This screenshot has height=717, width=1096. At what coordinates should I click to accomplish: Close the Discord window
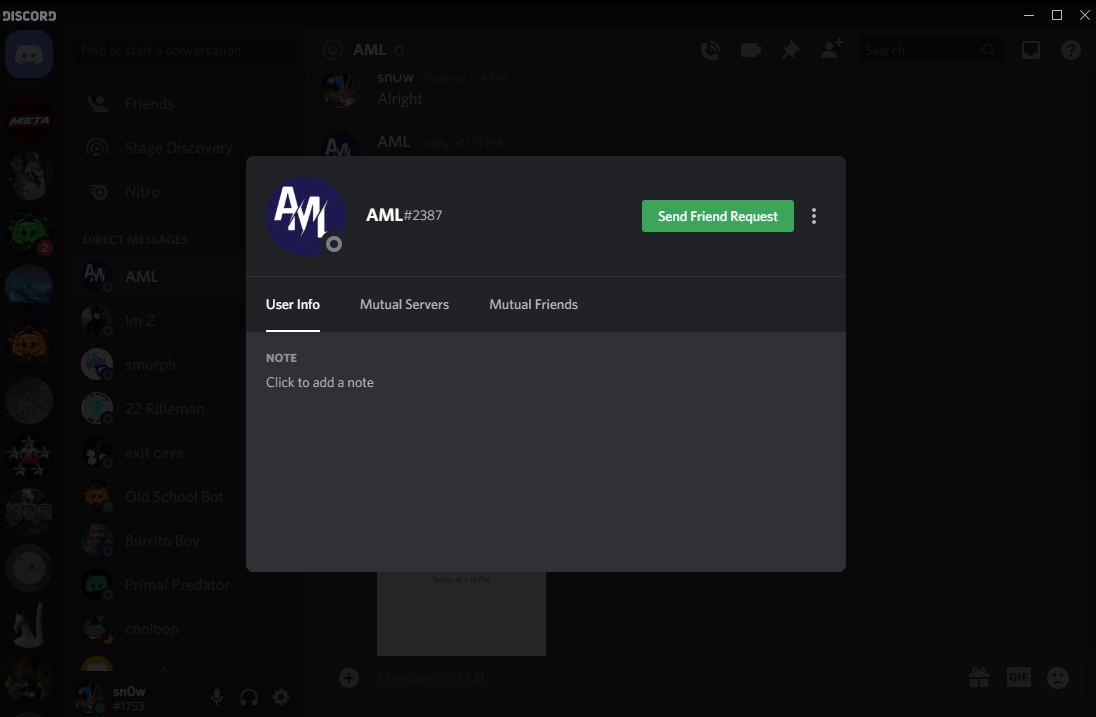coord(1084,15)
